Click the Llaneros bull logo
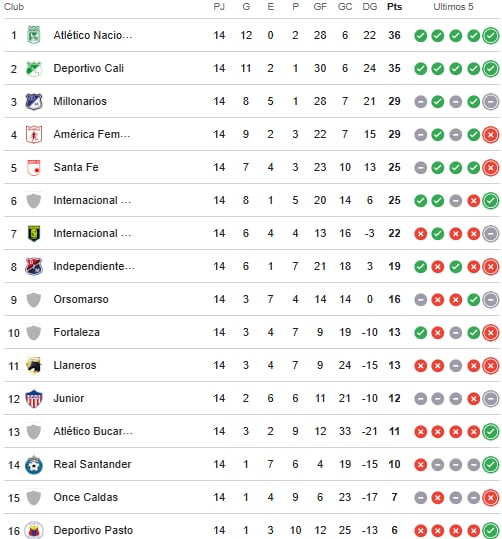Image resolution: width=502 pixels, height=539 pixels. point(34,365)
